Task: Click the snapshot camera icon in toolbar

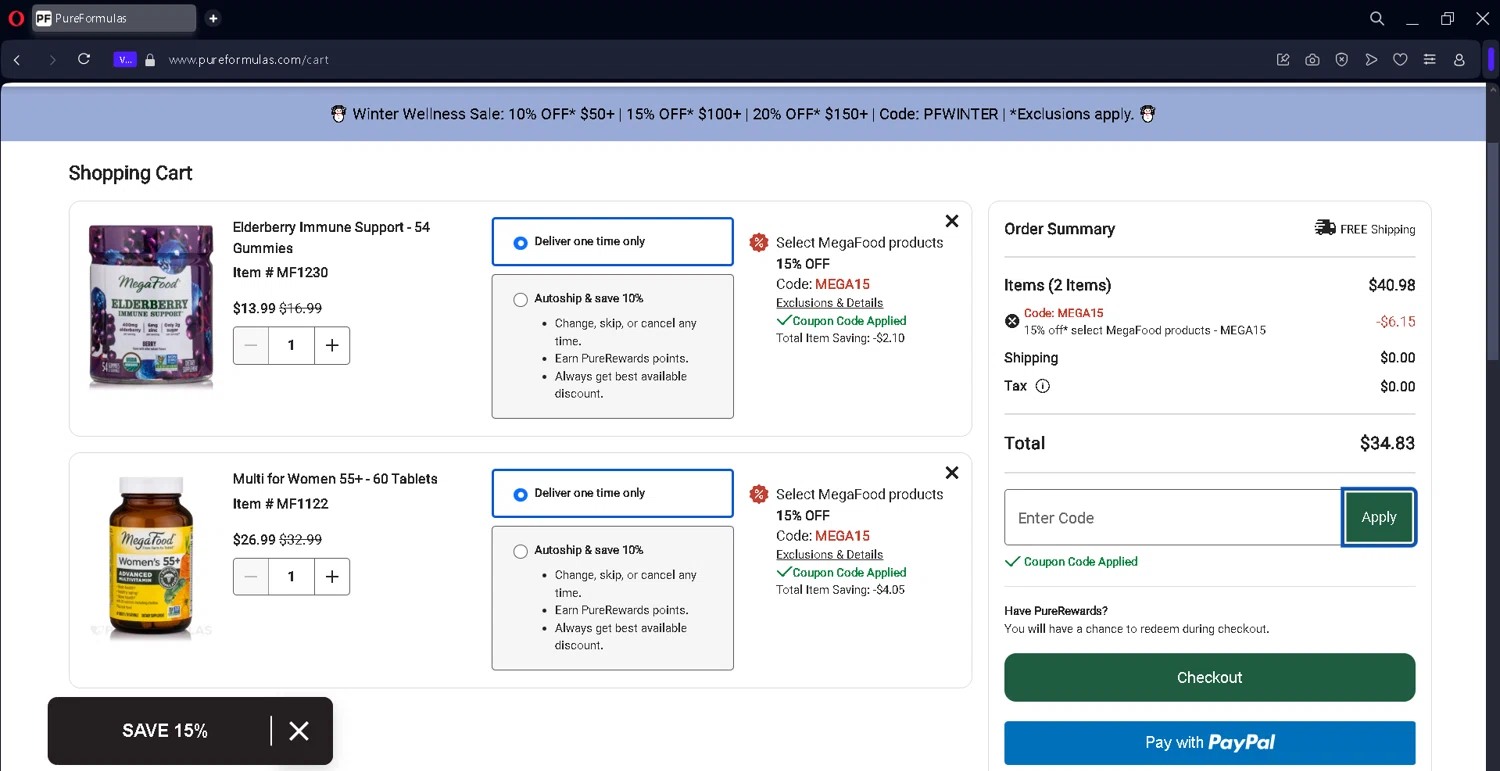Action: [x=1312, y=60]
